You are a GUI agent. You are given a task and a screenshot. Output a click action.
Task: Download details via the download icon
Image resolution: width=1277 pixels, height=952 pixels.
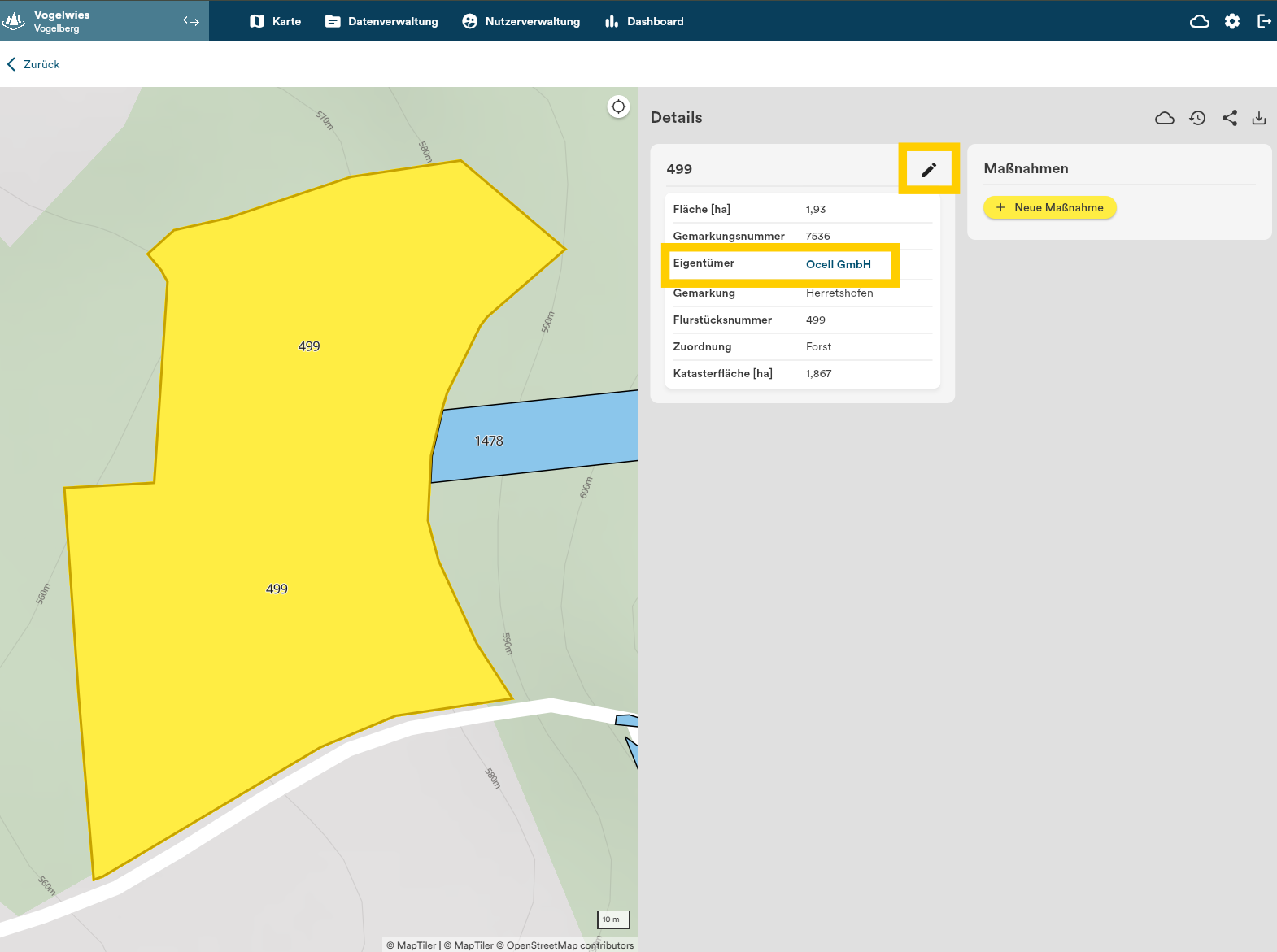(x=1258, y=118)
